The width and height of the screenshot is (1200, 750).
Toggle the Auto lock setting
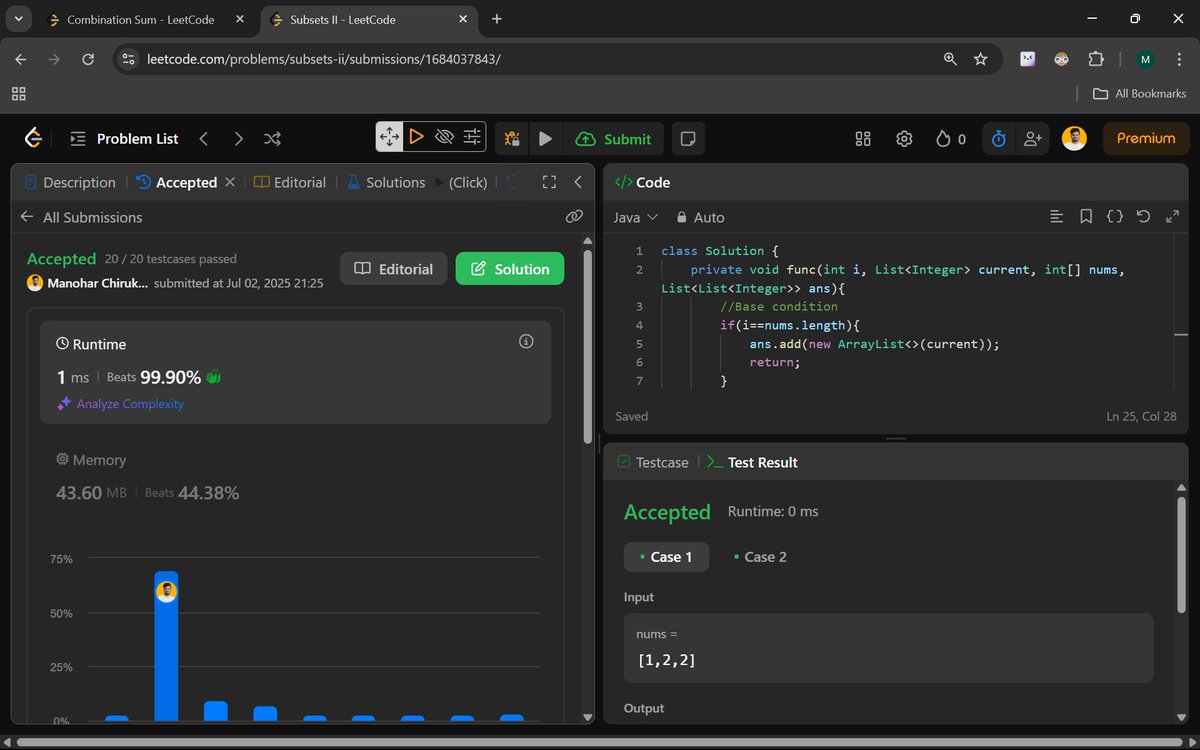point(700,217)
